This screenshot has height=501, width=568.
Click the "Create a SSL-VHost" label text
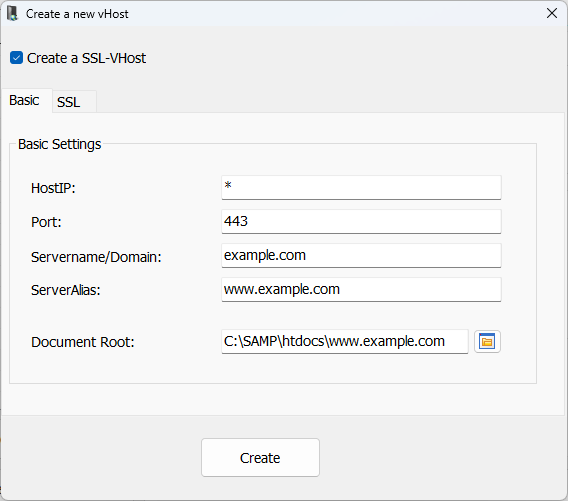click(86, 58)
